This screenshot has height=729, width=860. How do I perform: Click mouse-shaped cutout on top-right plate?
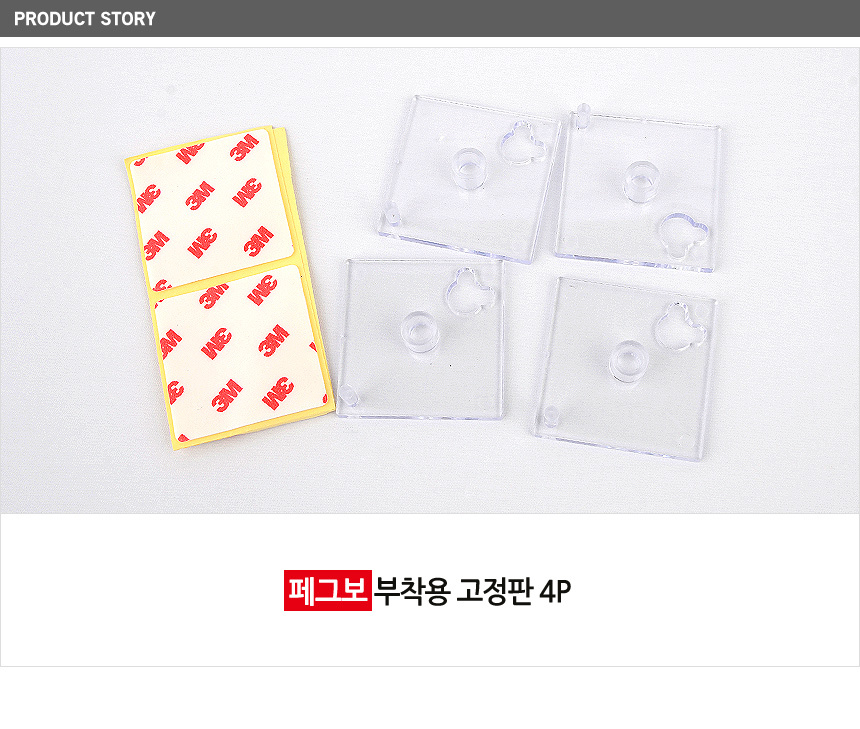pos(683,235)
